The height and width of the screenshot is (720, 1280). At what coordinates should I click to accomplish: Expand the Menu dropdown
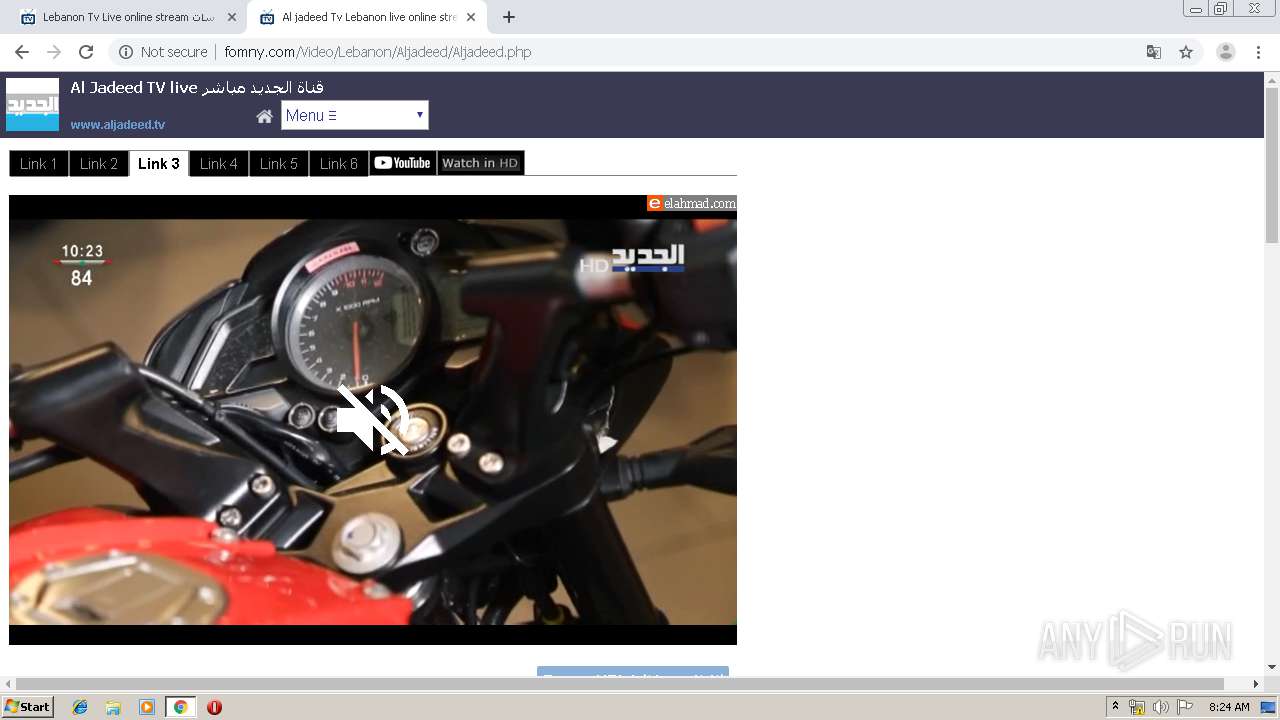click(355, 115)
